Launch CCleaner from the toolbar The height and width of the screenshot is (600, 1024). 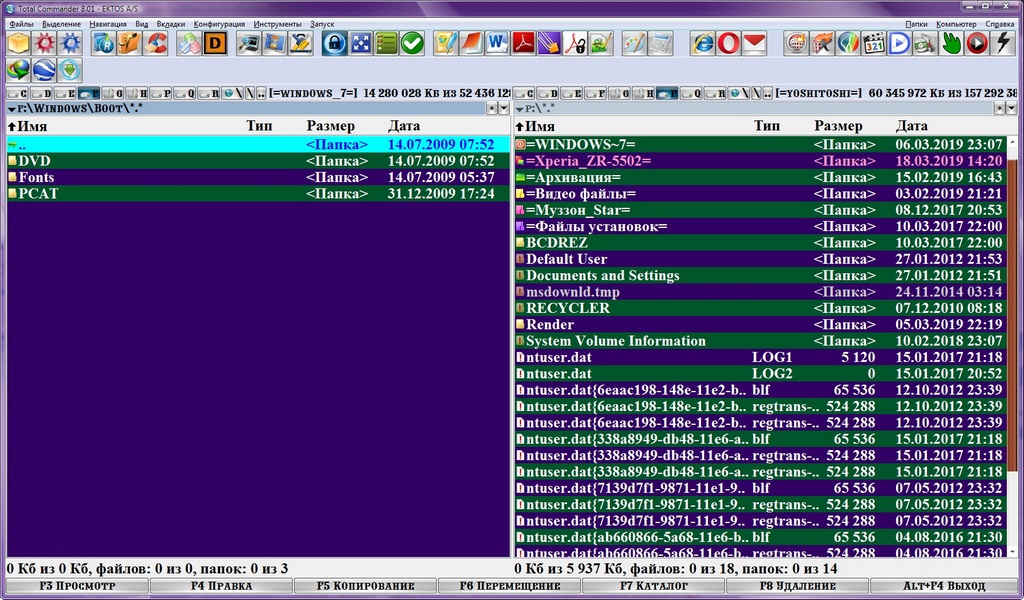point(155,43)
